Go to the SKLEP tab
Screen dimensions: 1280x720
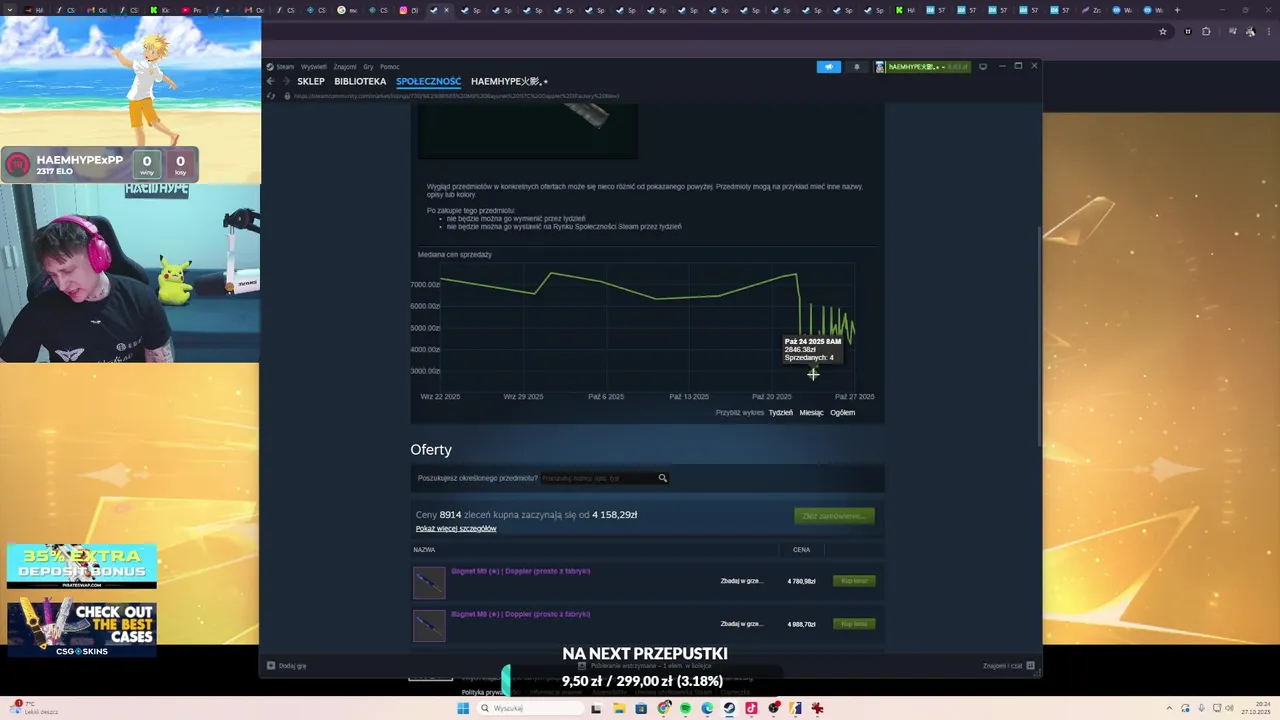point(311,81)
